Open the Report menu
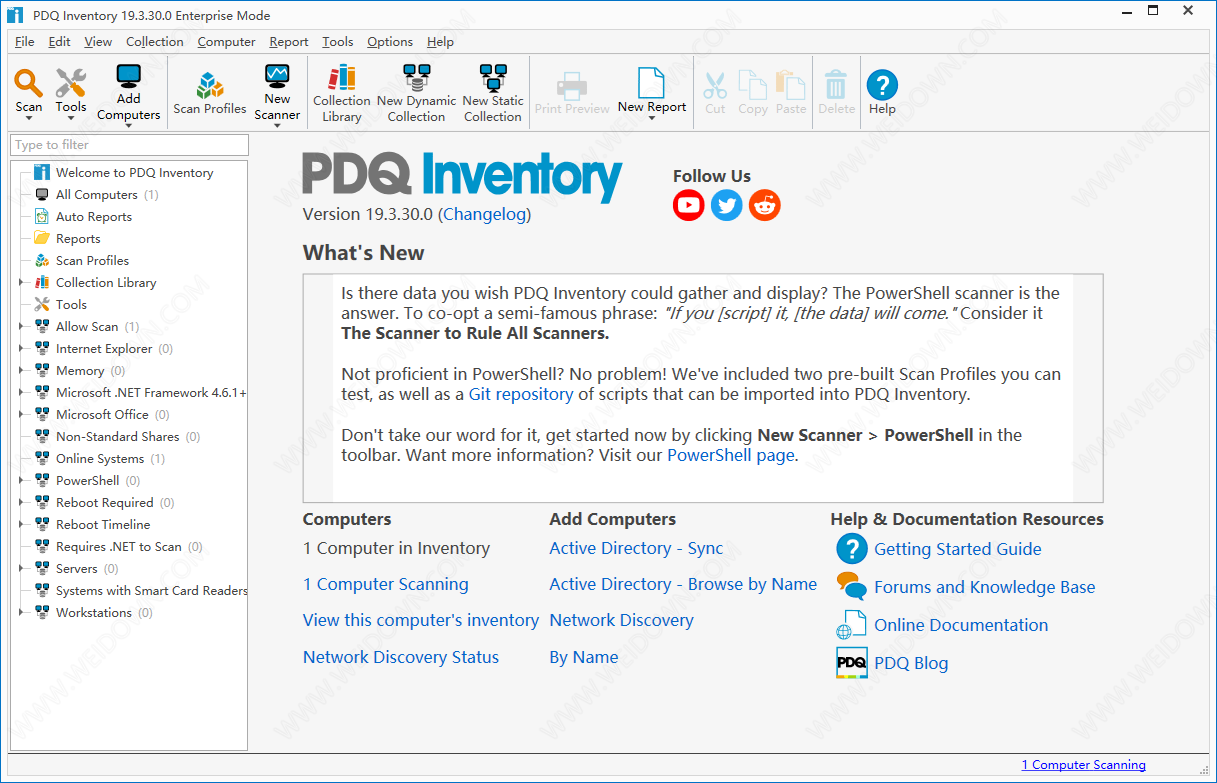 pyautogui.click(x=288, y=42)
